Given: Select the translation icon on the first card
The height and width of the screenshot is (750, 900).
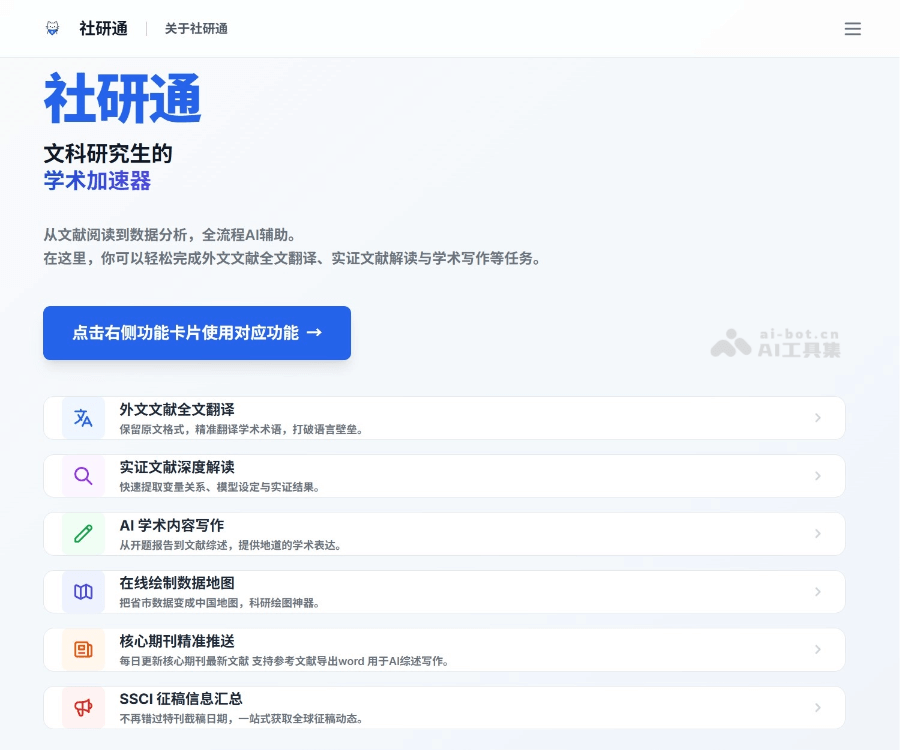Looking at the screenshot, I should (83, 418).
